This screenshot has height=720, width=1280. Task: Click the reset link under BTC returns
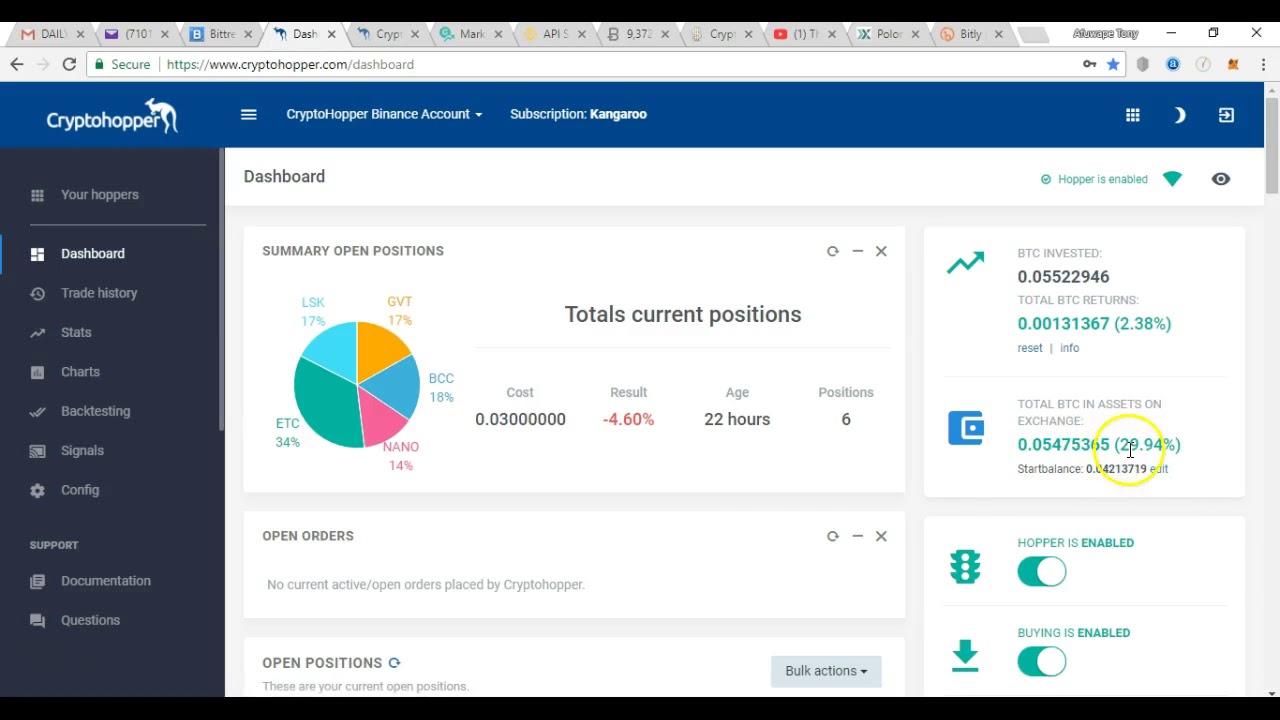coord(1030,348)
